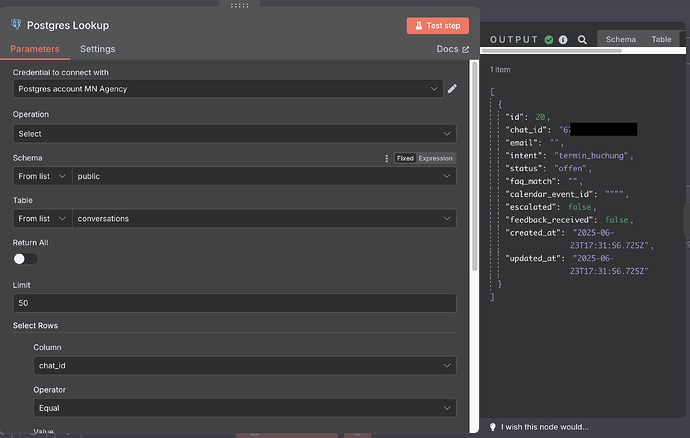
Task: Click the "offen" status value
Action: pos(570,168)
